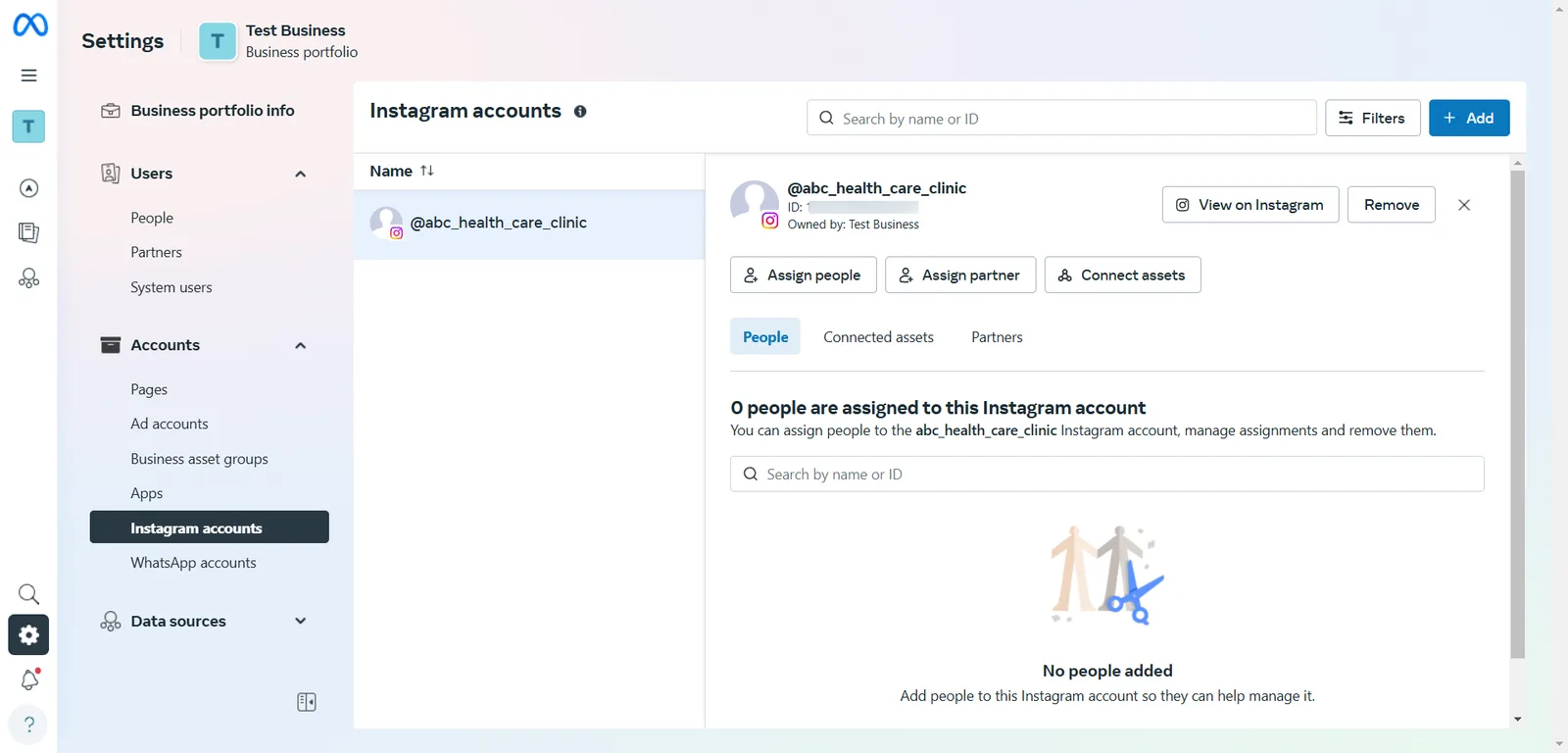Open People under Users
Viewport: 1568px width, 753px height.
tap(152, 218)
